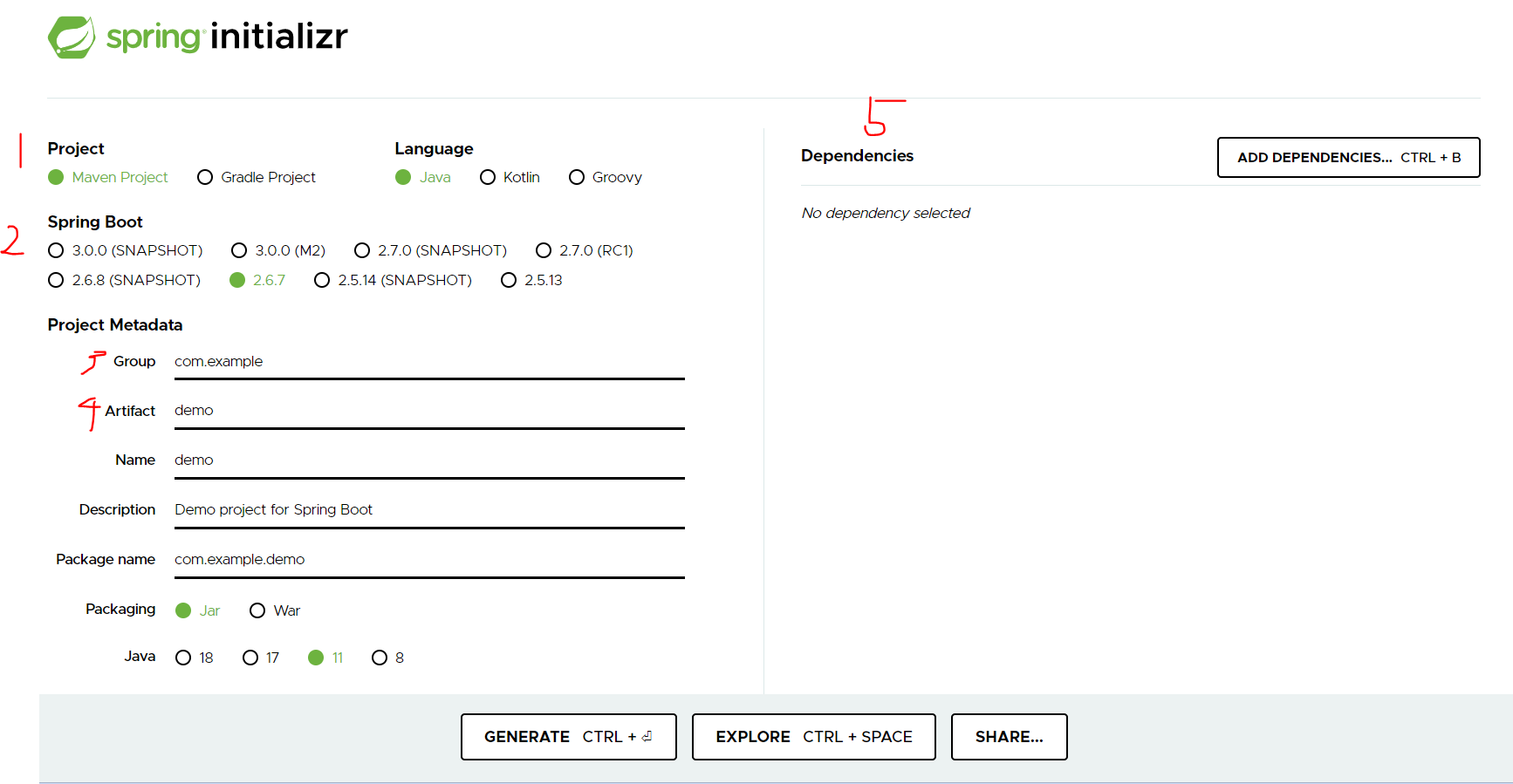Click the Dependencies heading
The height and width of the screenshot is (784, 1513).
[x=857, y=156]
